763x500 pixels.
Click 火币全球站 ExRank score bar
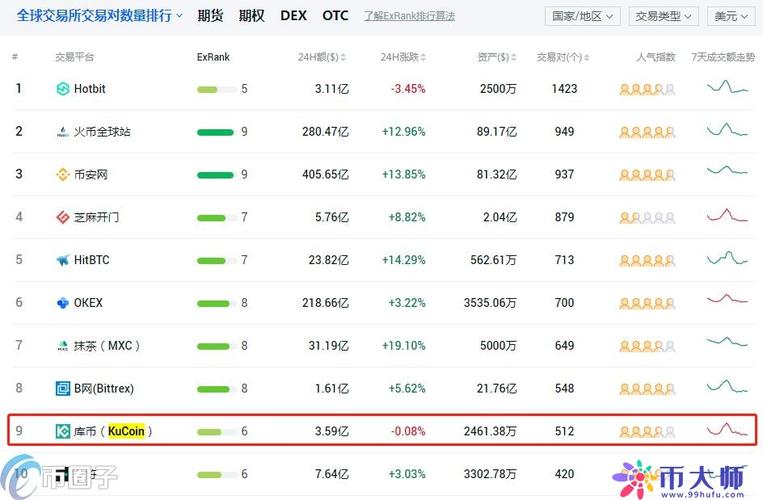tap(215, 132)
